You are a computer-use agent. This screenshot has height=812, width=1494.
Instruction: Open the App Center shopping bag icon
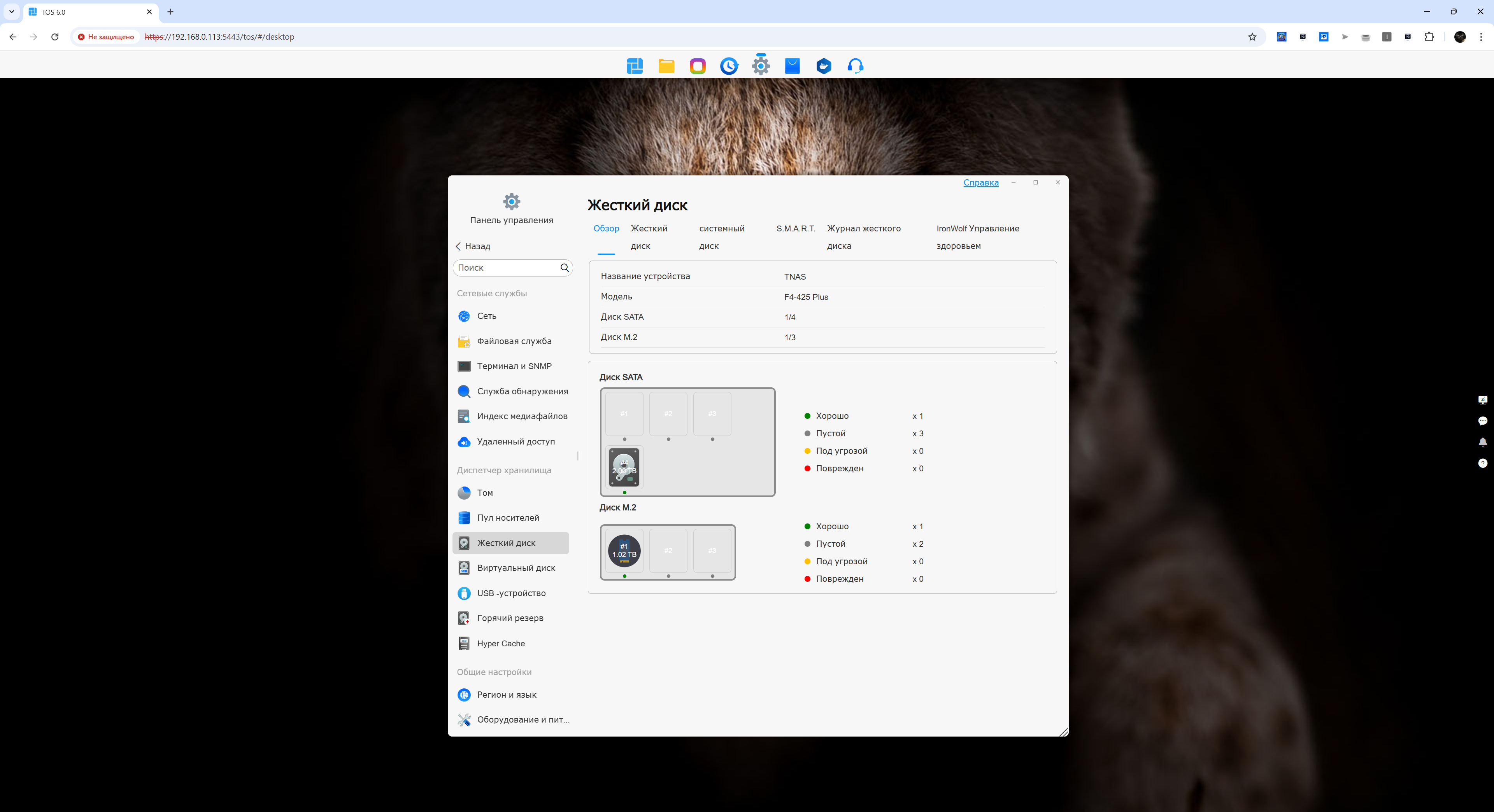[792, 66]
